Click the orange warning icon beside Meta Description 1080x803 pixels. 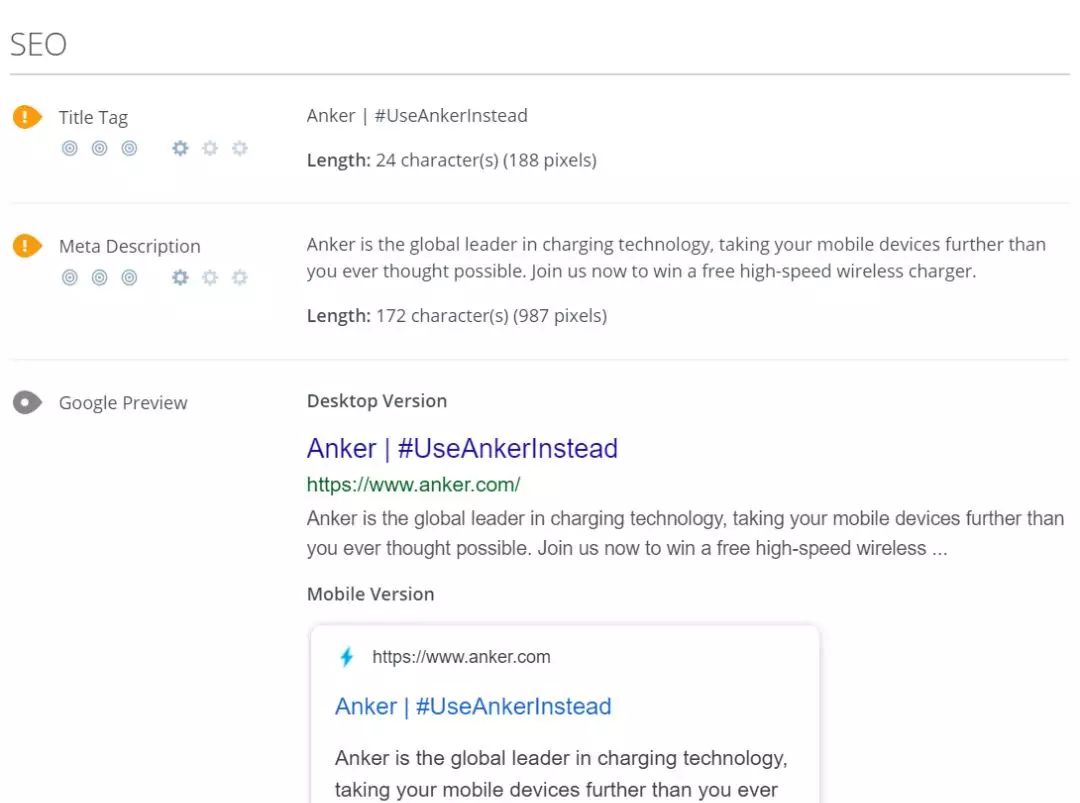pyautogui.click(x=27, y=246)
